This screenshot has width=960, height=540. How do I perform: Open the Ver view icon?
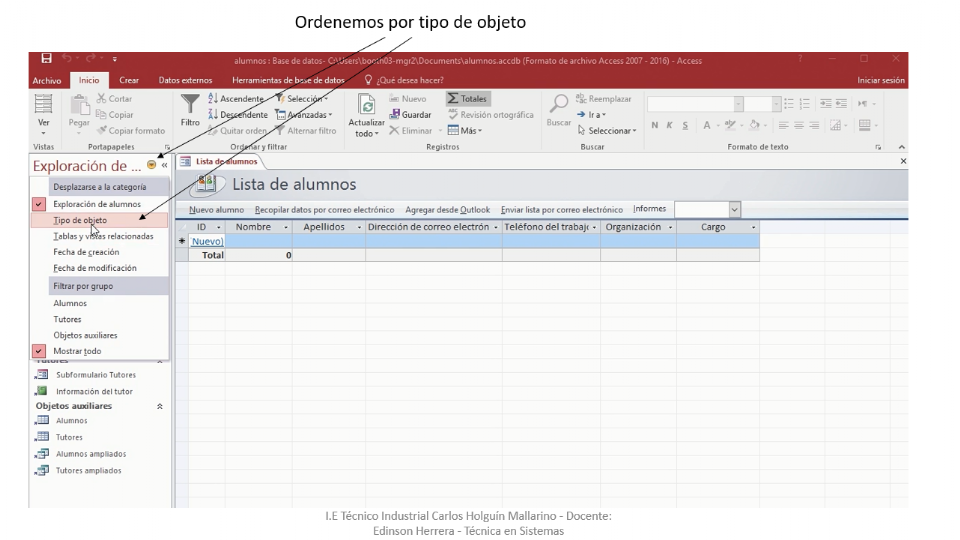pos(43,106)
